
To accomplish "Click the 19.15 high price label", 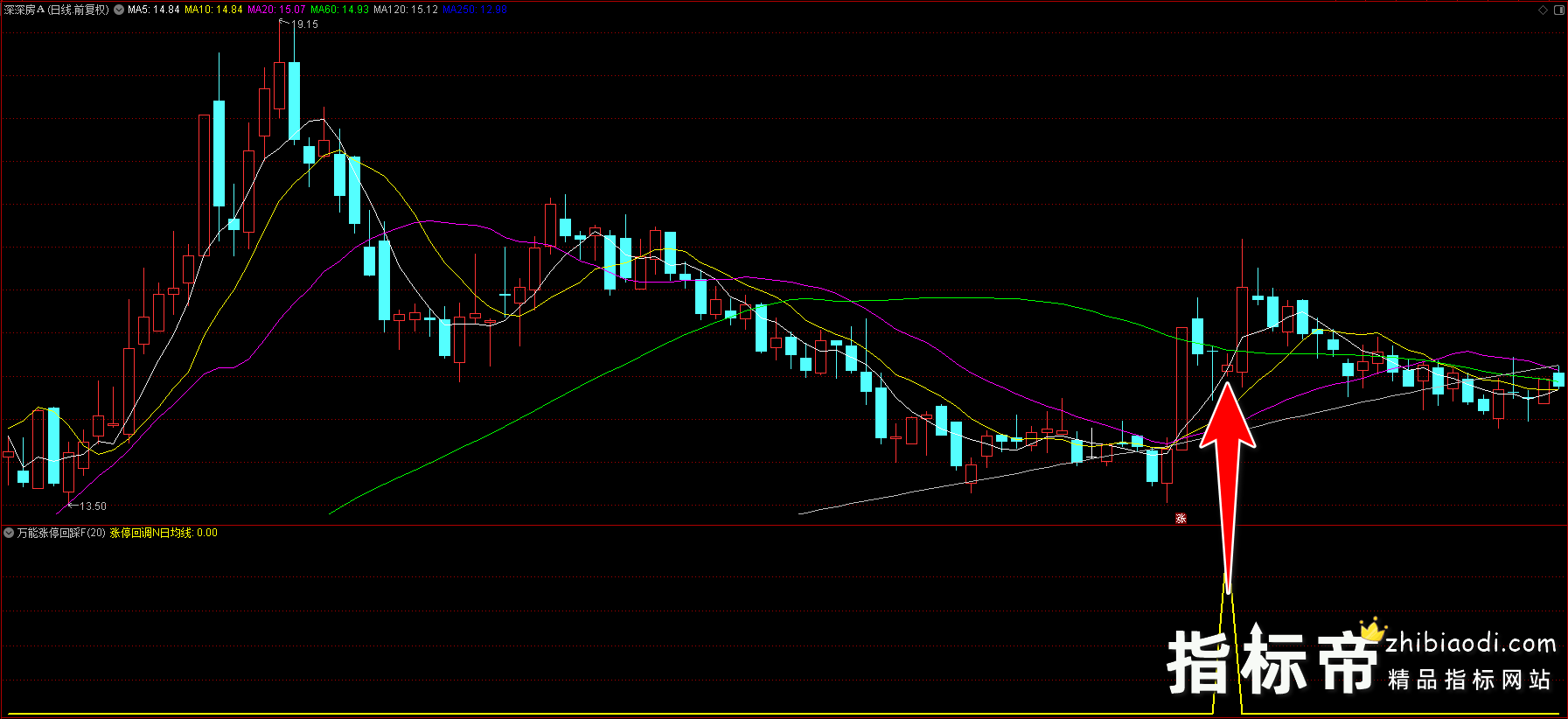I will (x=307, y=24).
